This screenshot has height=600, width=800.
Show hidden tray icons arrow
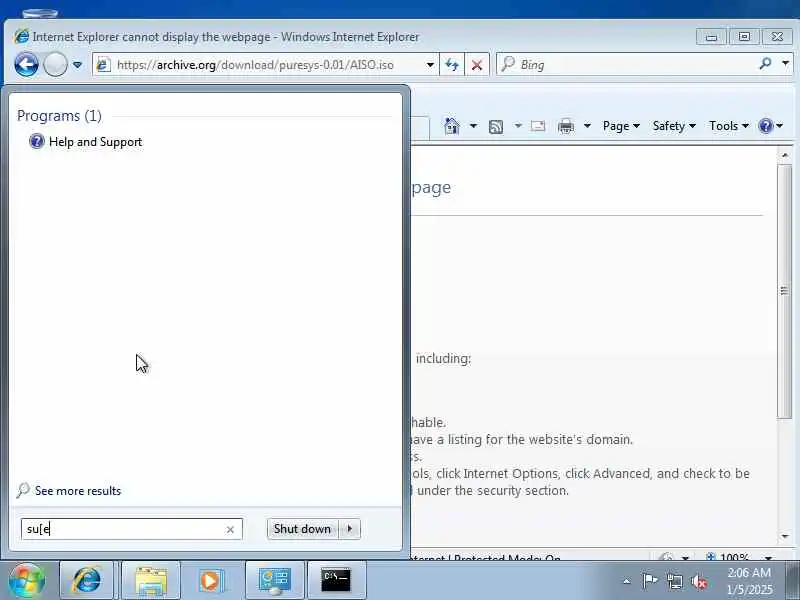tap(627, 581)
